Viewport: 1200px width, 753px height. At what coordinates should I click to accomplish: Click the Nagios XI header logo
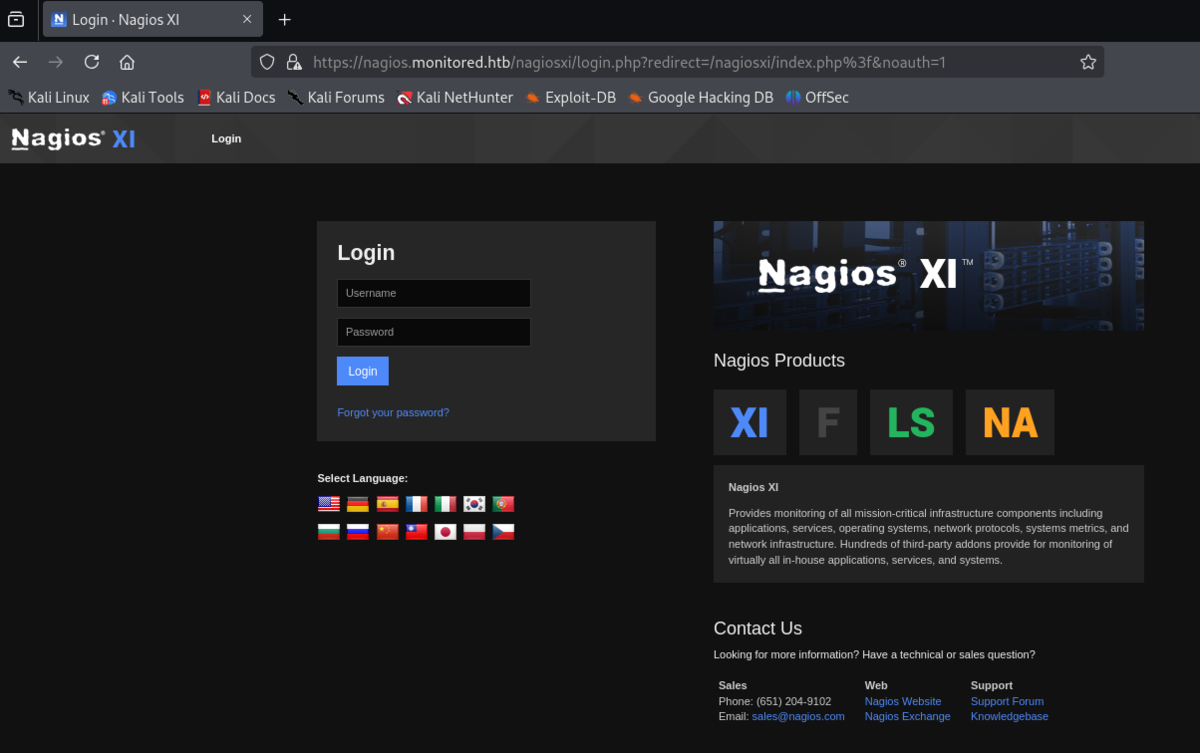click(73, 139)
